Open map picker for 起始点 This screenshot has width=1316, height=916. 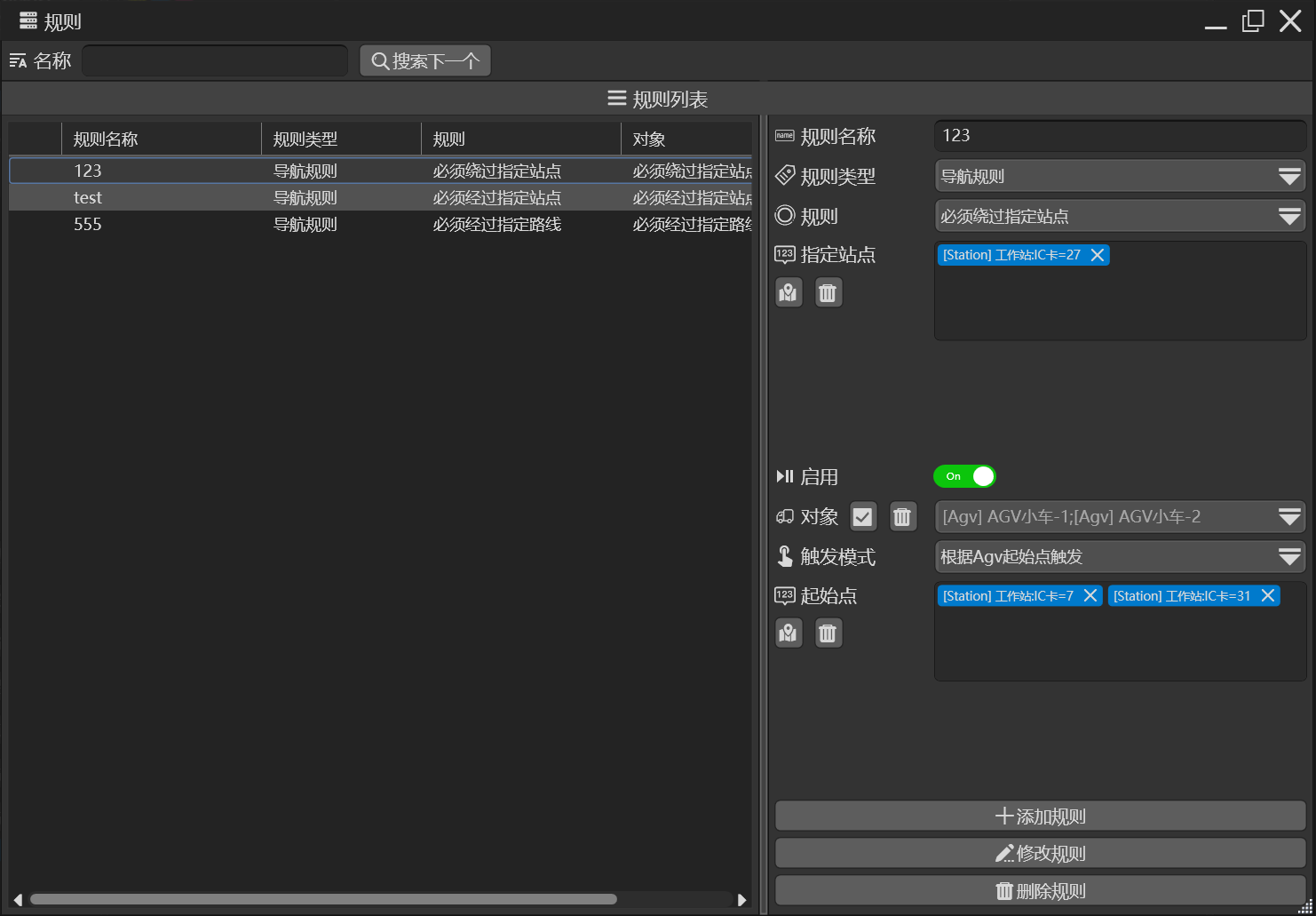[x=789, y=633]
